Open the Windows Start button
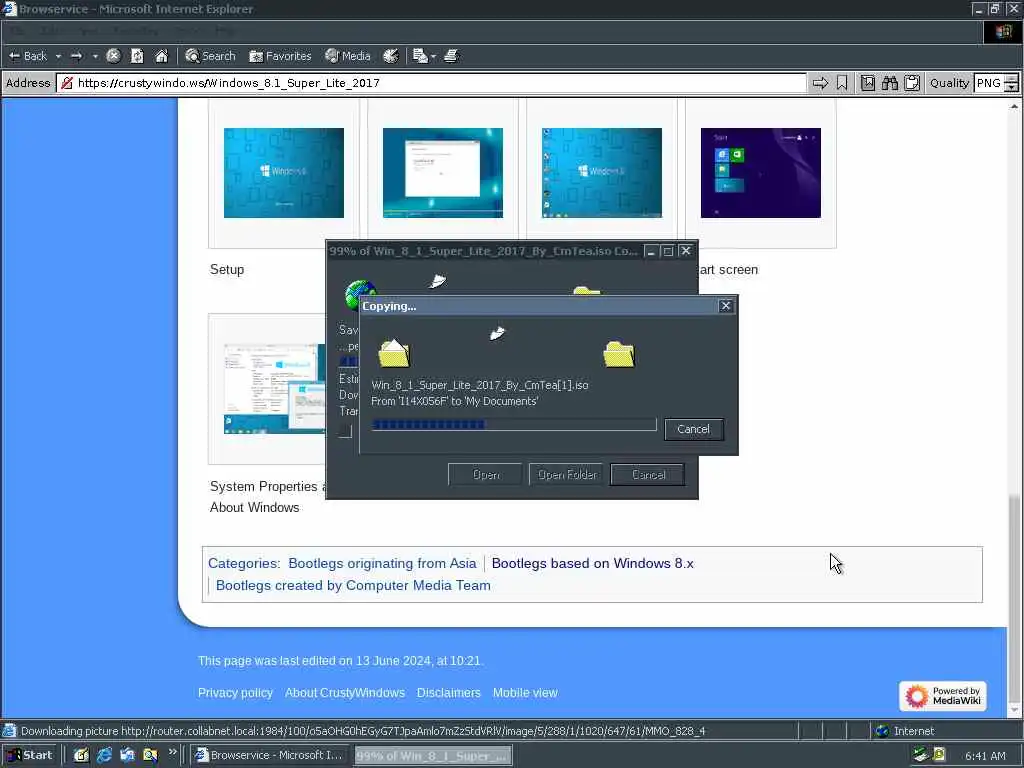The image size is (1024, 768). point(30,755)
